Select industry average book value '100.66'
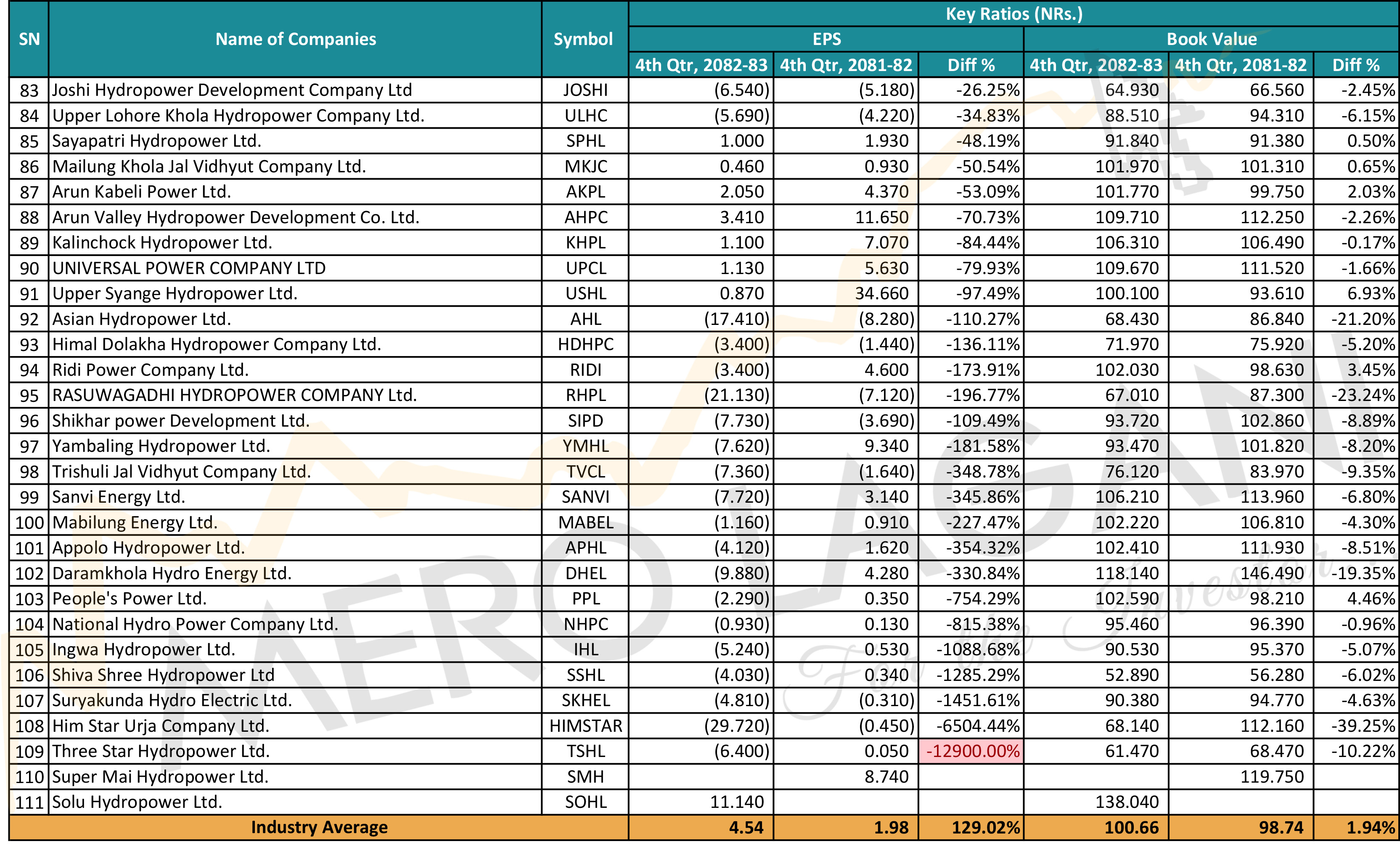The height and width of the screenshot is (844, 1400). click(x=1132, y=828)
